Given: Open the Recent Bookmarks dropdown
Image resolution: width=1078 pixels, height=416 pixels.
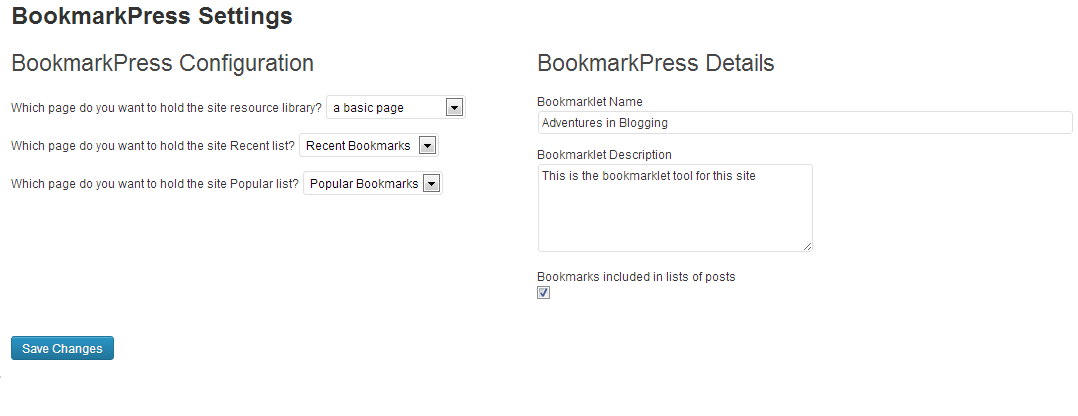Looking at the screenshot, I should [x=369, y=146].
